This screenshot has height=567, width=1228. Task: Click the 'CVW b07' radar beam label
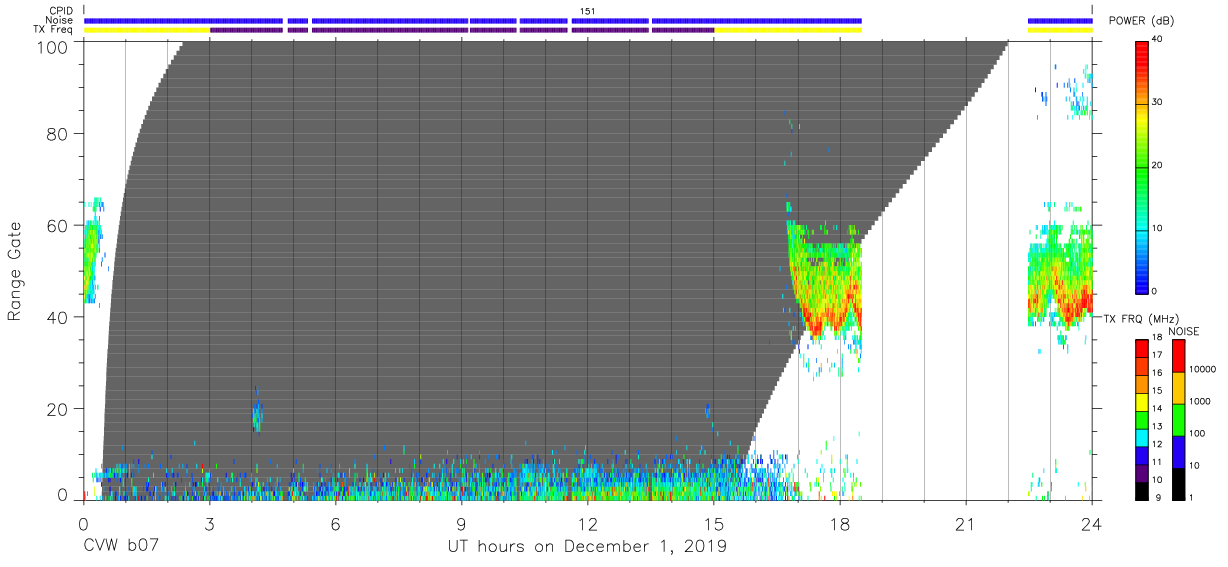121,547
